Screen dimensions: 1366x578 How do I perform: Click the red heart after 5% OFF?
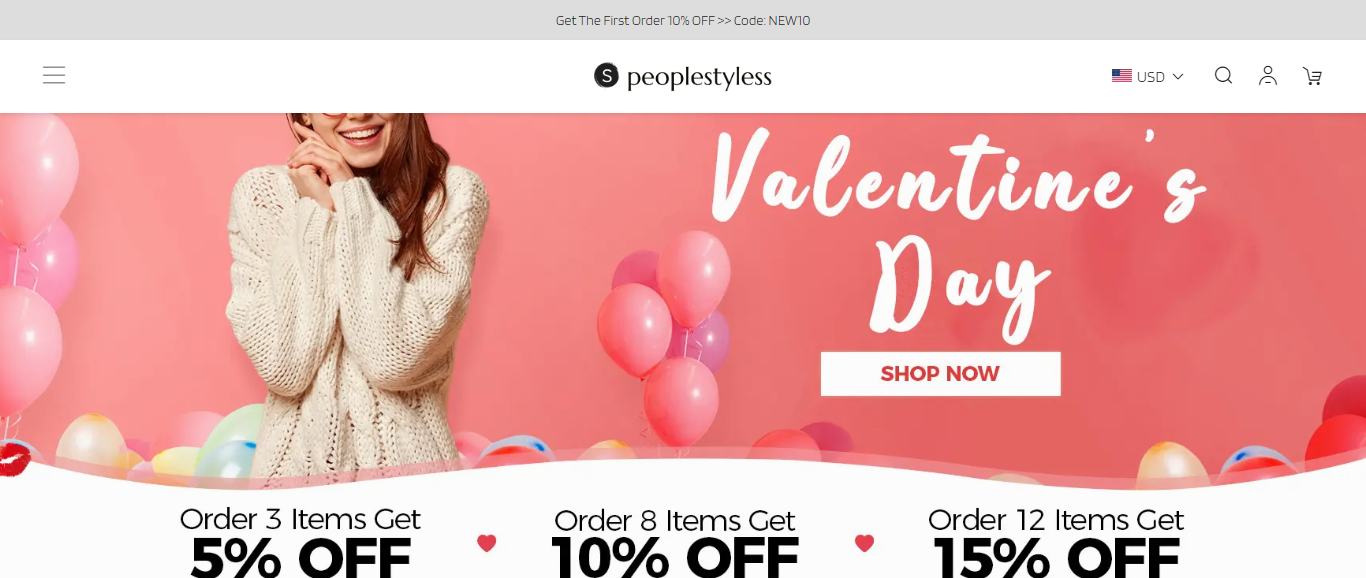(486, 543)
